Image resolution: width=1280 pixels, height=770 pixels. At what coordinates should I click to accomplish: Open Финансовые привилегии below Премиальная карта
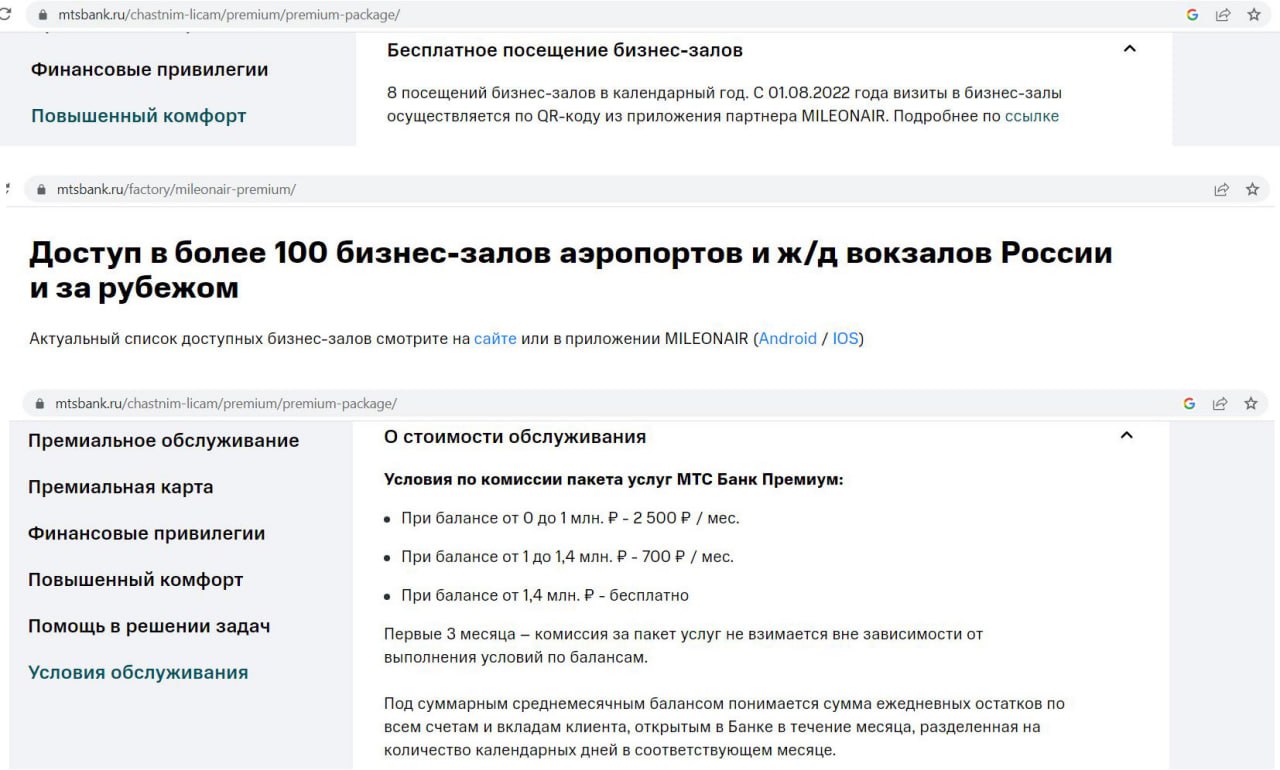pyautogui.click(x=146, y=533)
